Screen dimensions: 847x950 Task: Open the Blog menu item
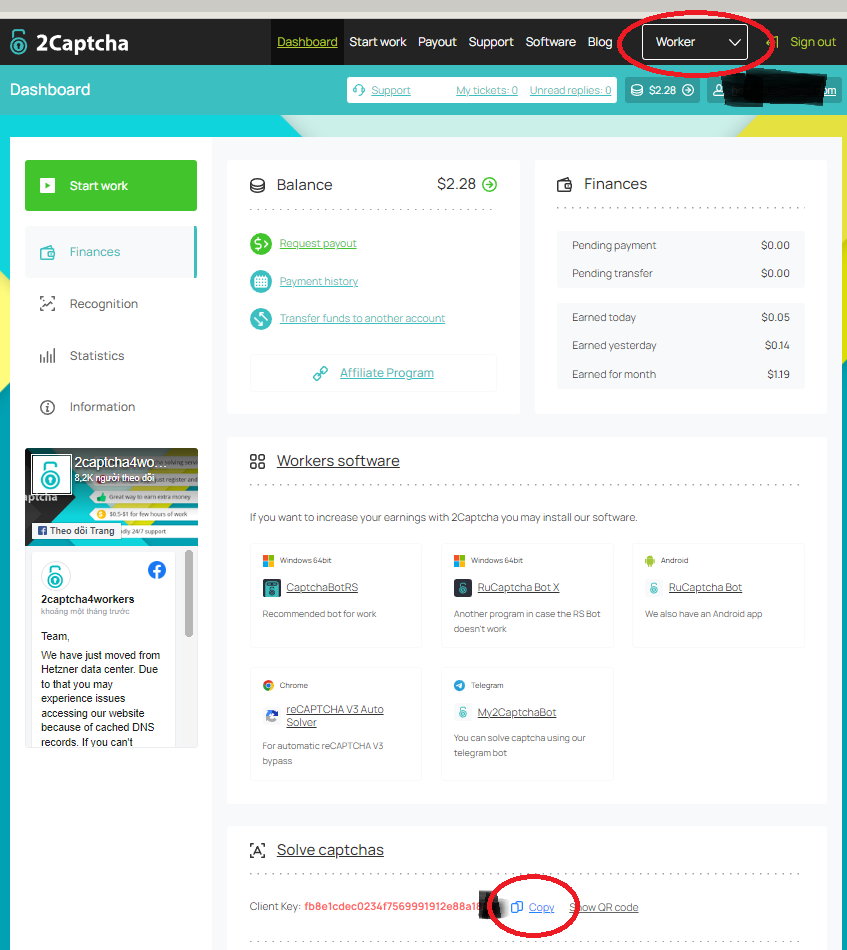click(600, 42)
